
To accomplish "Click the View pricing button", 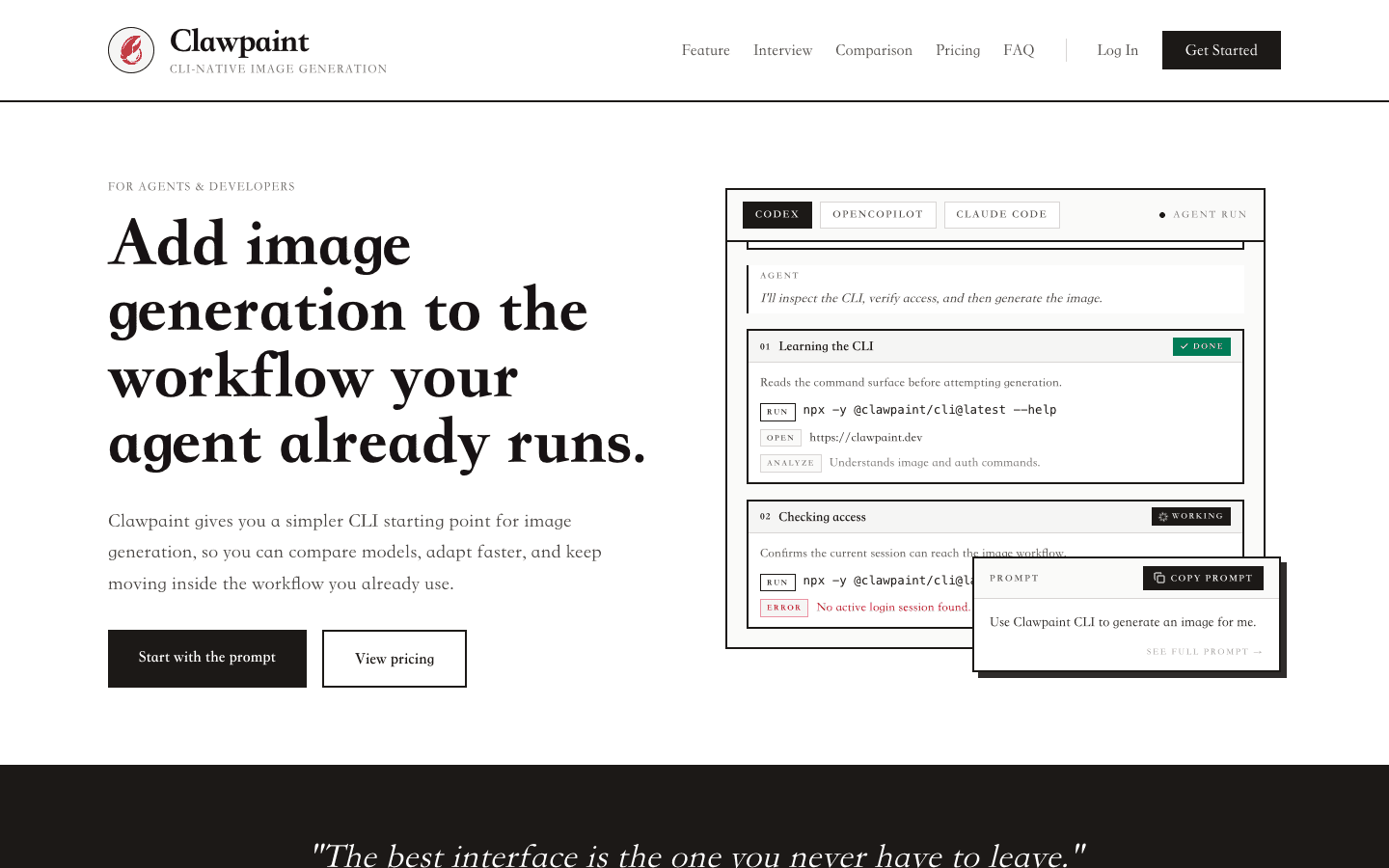I will (x=395, y=659).
